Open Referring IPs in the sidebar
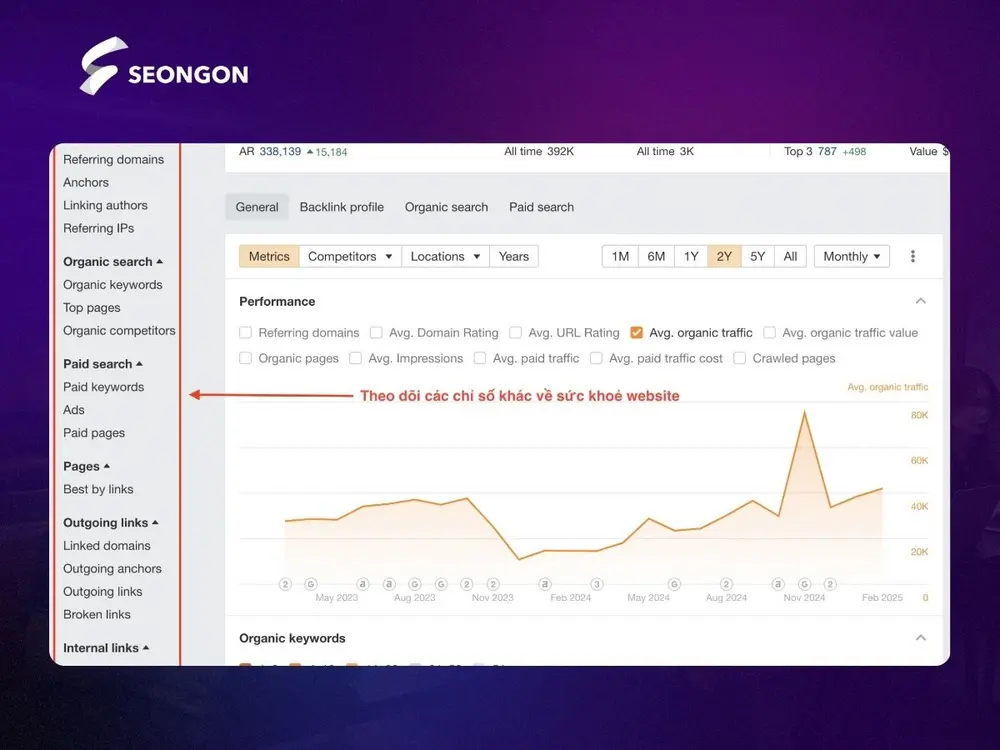Screen dimensions: 1000x750 (x=99, y=228)
